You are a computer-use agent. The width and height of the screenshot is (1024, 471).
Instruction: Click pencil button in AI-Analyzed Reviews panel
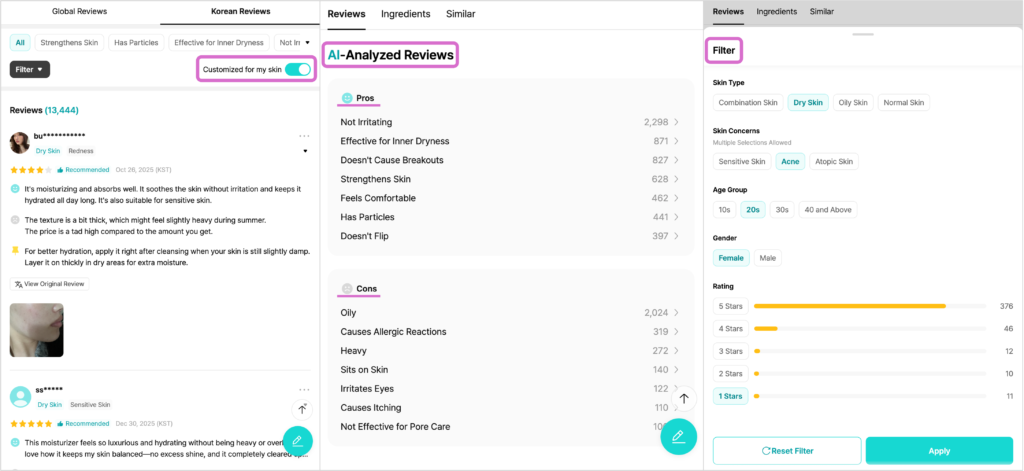[x=677, y=435]
